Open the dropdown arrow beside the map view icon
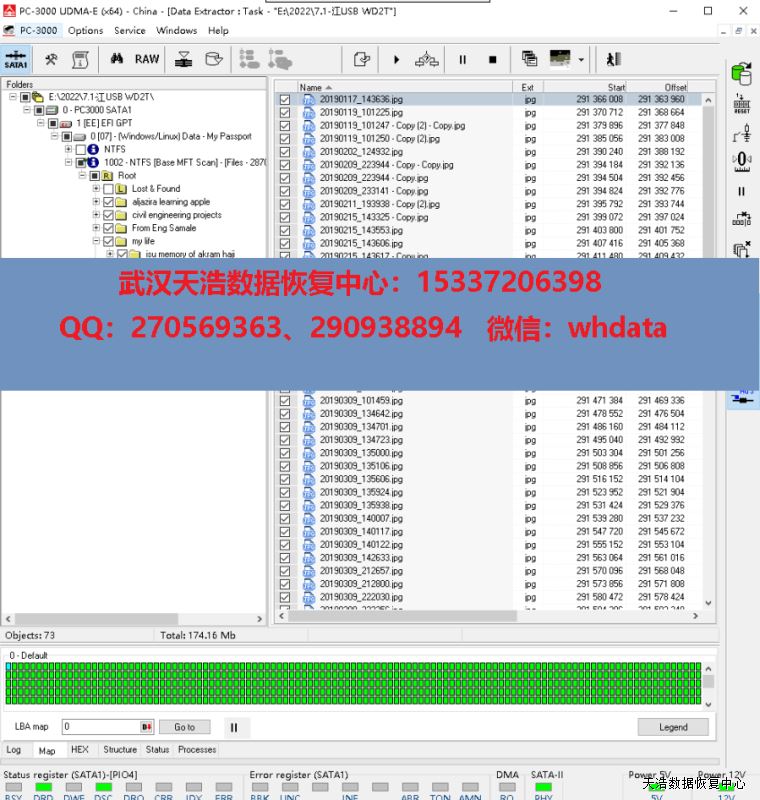This screenshot has height=800, width=760. 581,60
